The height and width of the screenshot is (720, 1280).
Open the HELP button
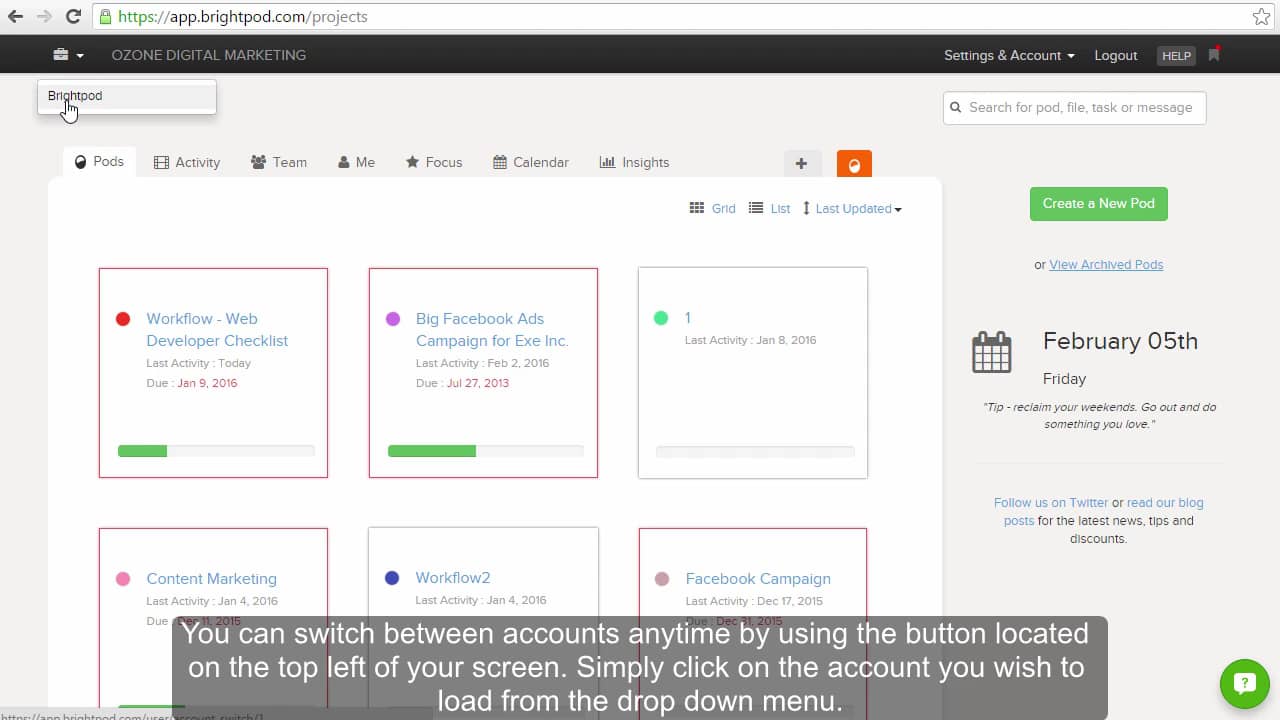click(1176, 56)
